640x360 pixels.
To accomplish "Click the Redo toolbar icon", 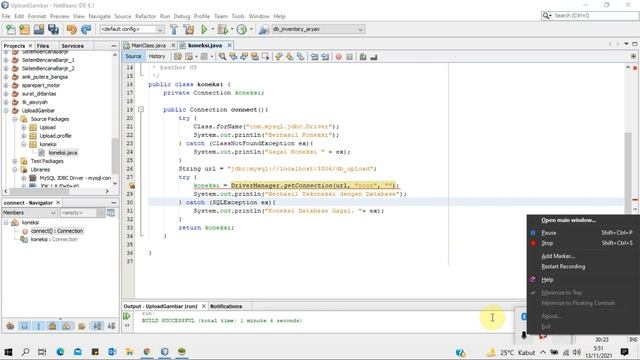I will click(x=86, y=29).
